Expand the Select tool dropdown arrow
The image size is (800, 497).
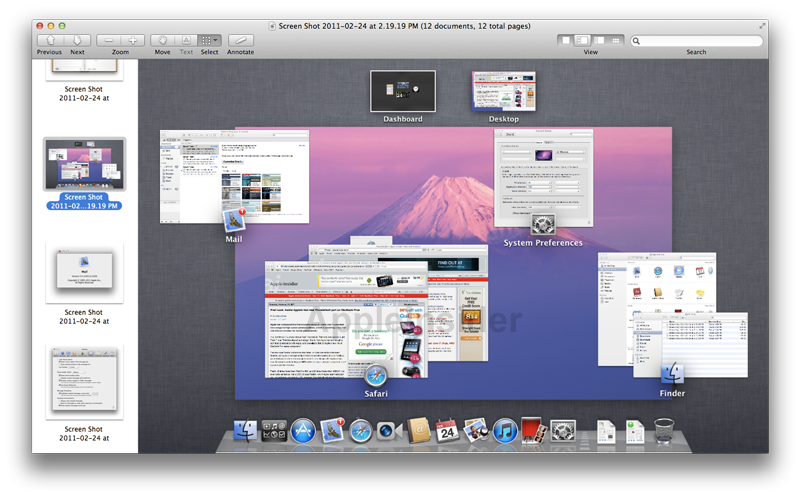tap(217, 40)
